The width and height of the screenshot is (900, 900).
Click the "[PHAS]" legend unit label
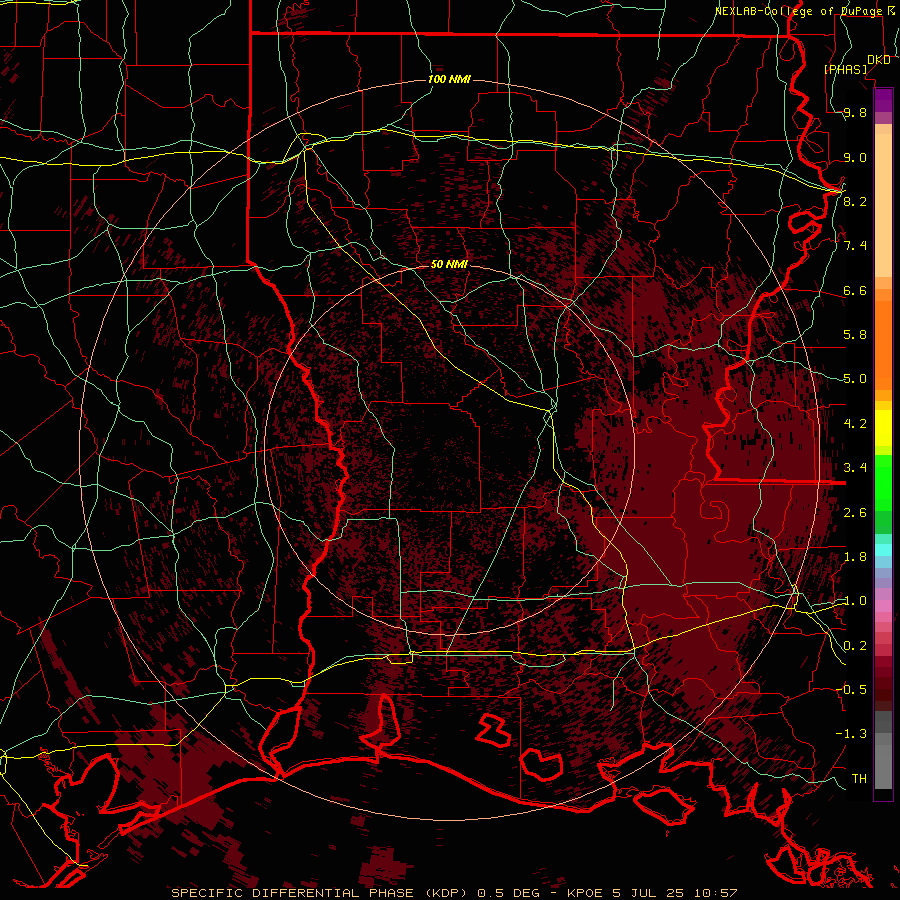pyautogui.click(x=846, y=69)
